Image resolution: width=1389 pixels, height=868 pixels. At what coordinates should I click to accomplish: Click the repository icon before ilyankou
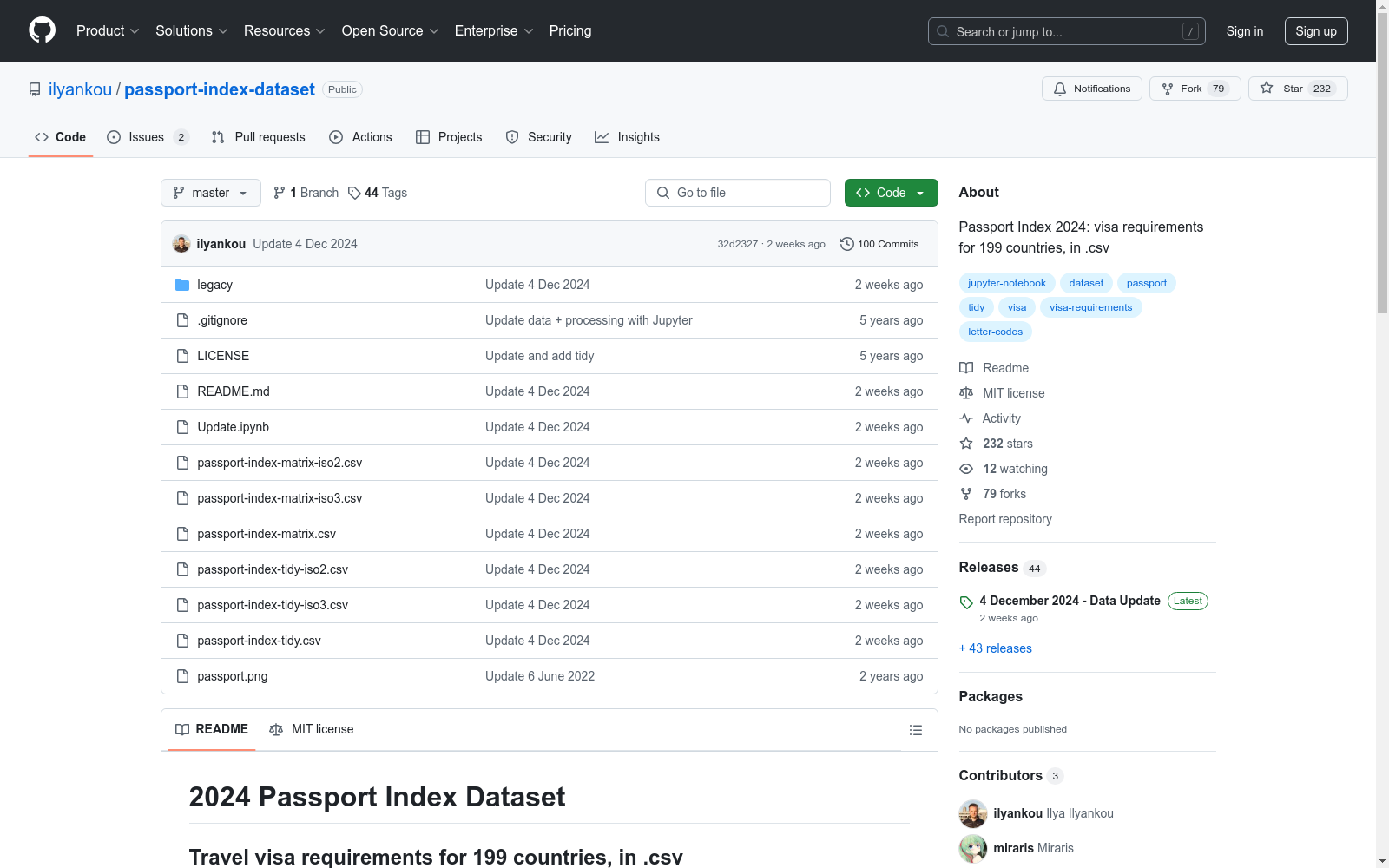pos(35,89)
